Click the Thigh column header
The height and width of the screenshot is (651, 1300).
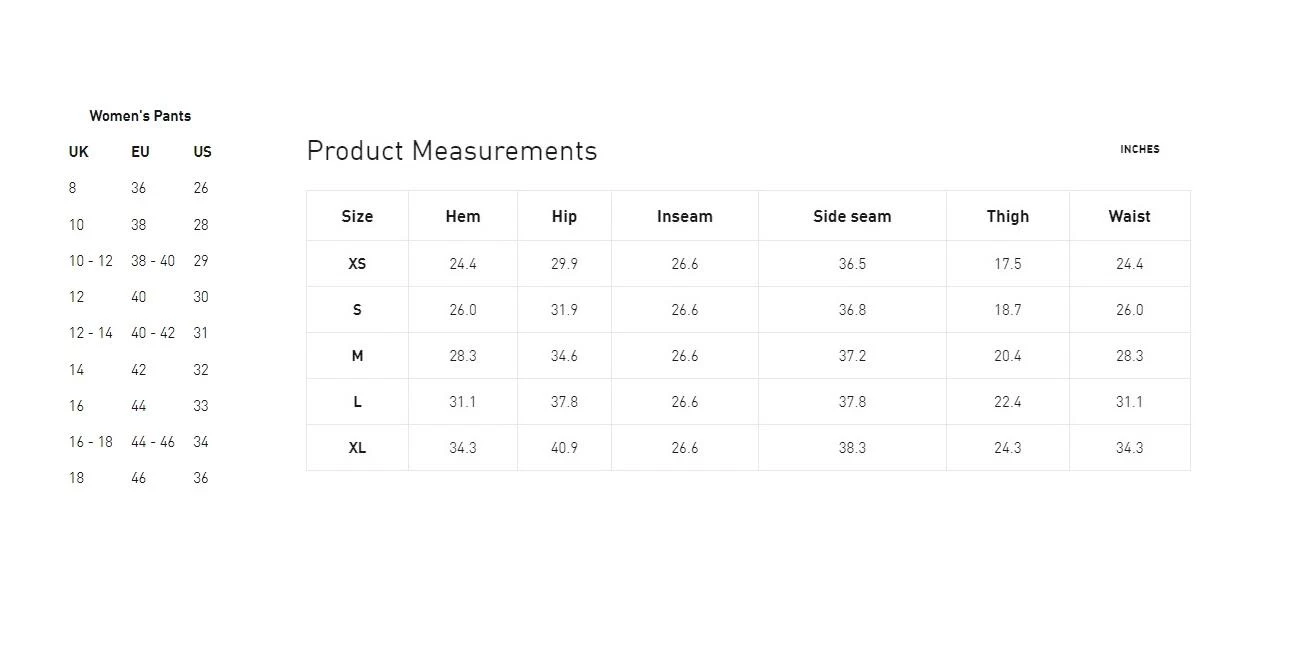tap(1007, 216)
